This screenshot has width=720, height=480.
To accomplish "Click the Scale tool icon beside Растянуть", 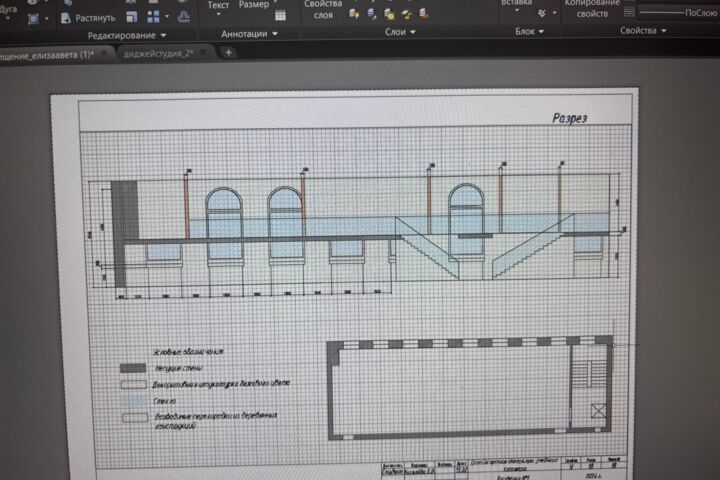I will point(132,17).
